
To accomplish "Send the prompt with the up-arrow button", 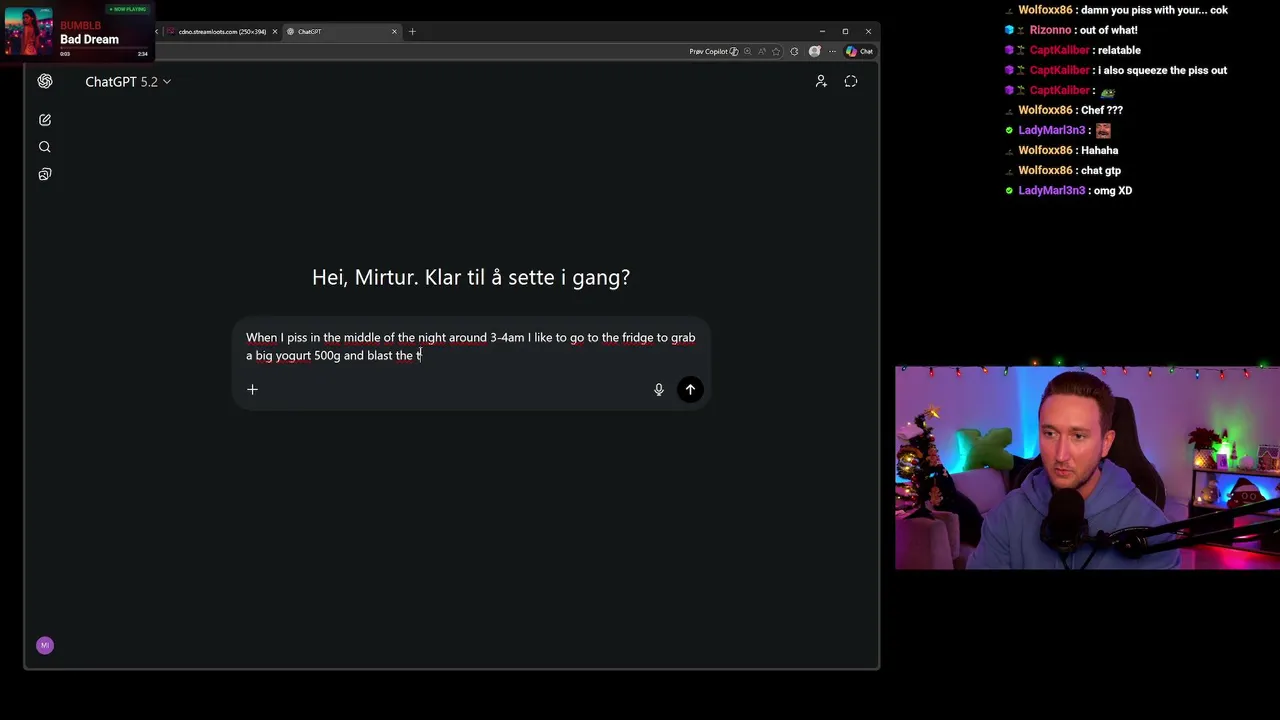I will point(690,390).
